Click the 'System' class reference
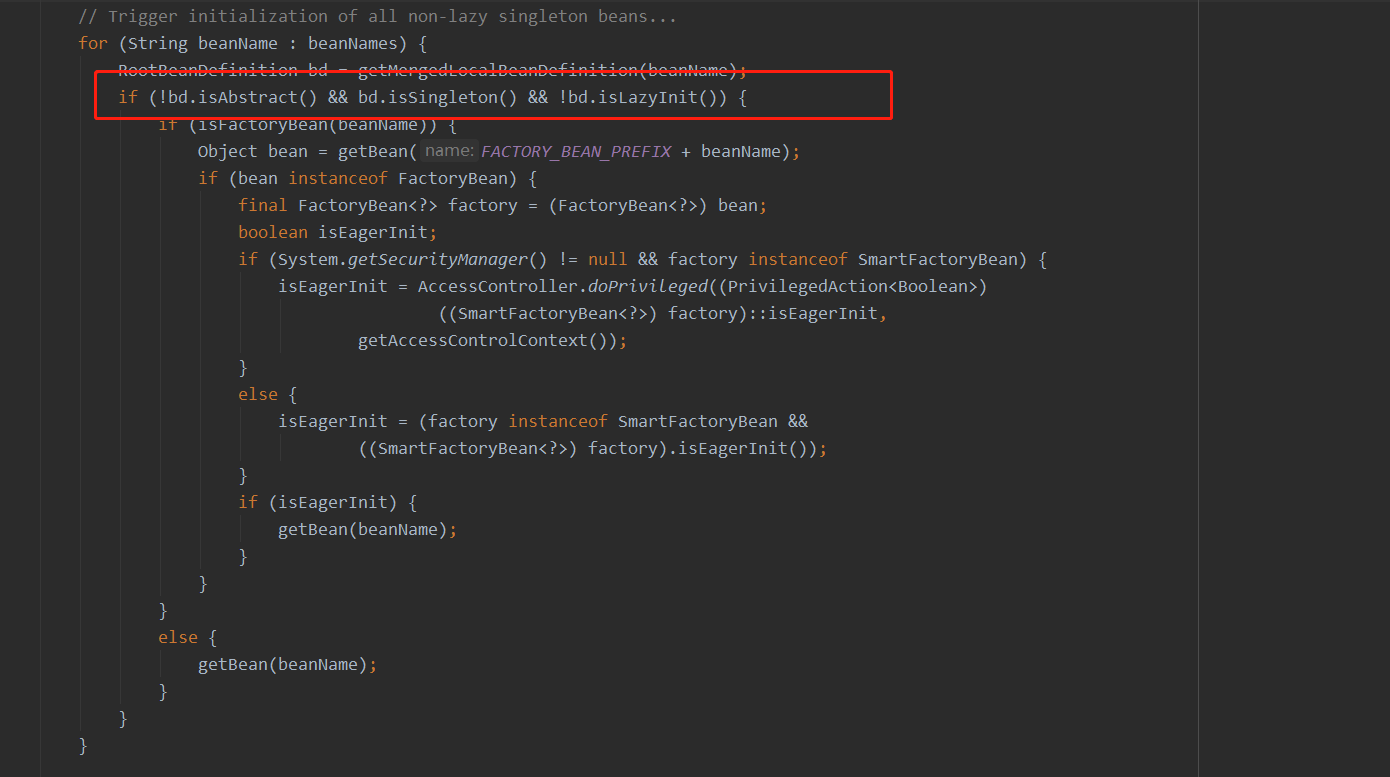1390x777 pixels. (308, 259)
